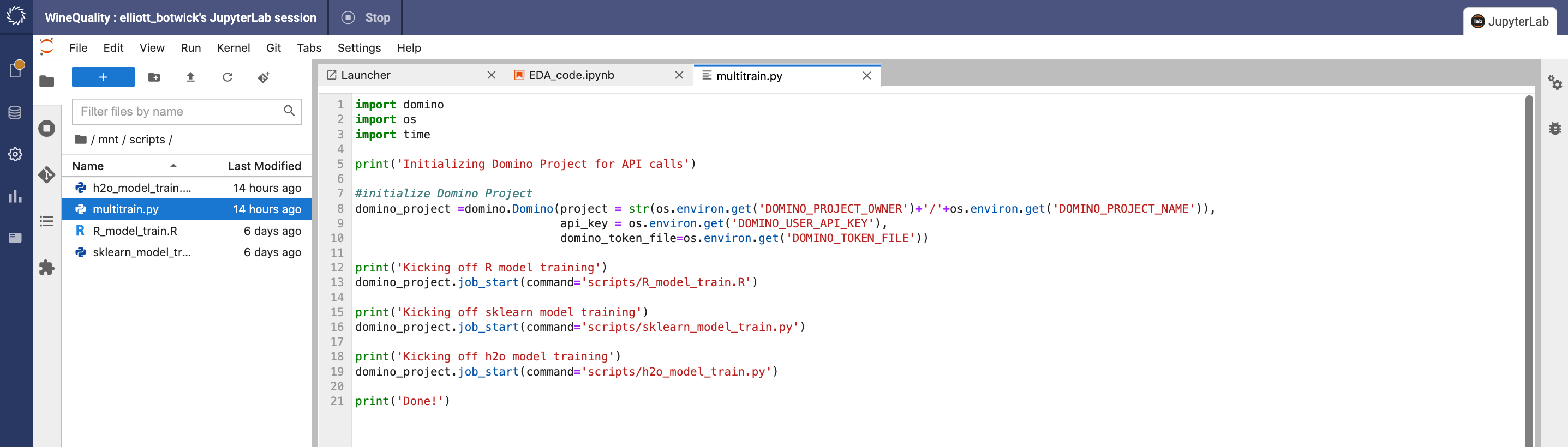The image size is (1568, 447).
Task: Click search icon in file filter
Action: 289,111
